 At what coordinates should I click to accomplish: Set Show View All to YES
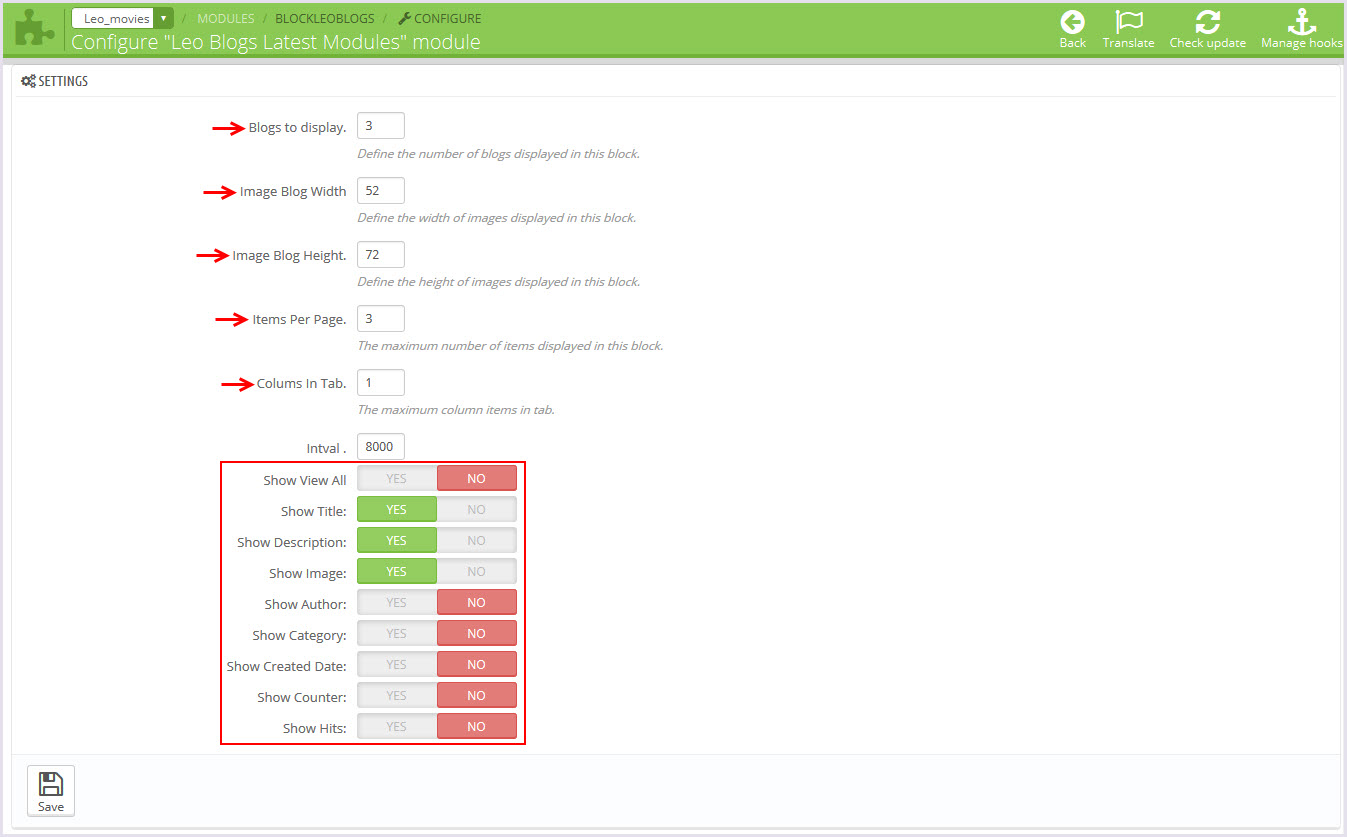click(397, 478)
